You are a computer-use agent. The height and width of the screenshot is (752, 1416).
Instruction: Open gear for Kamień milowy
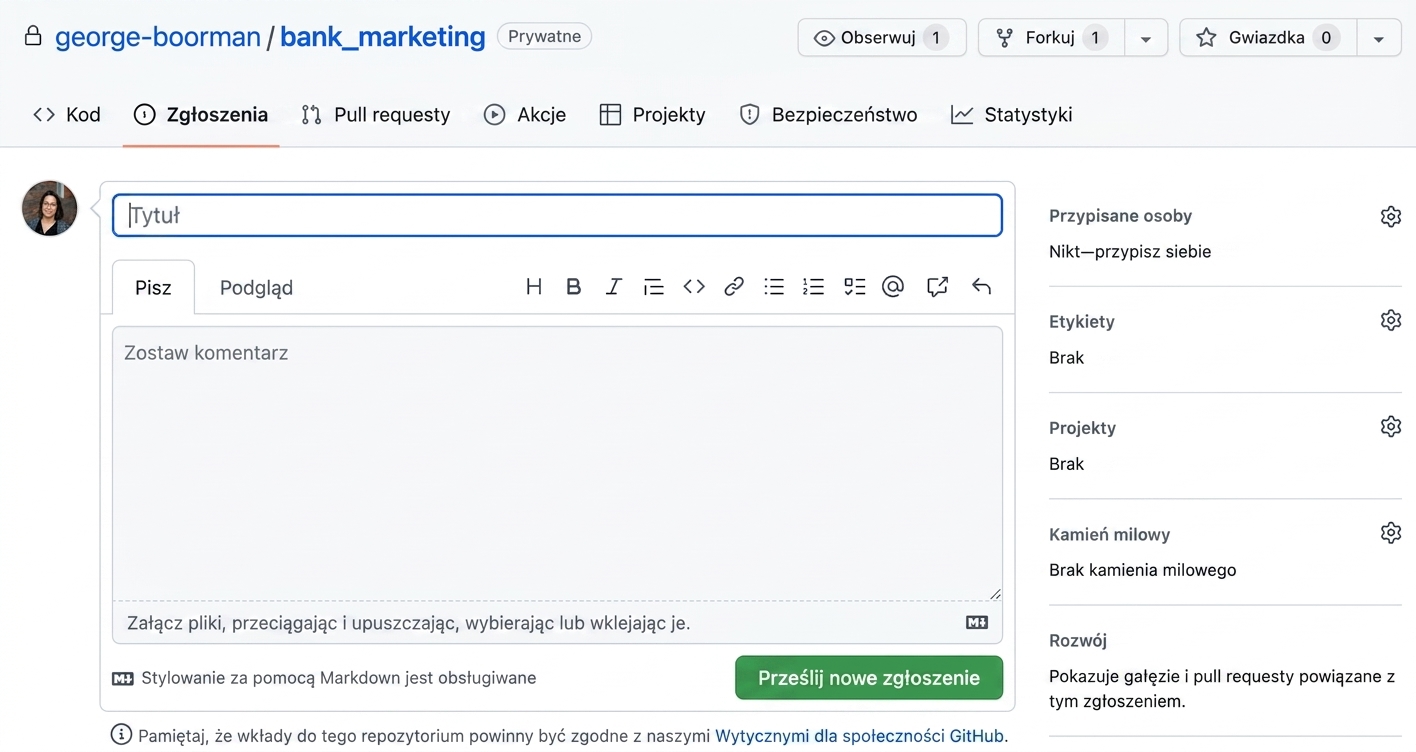(x=1390, y=533)
